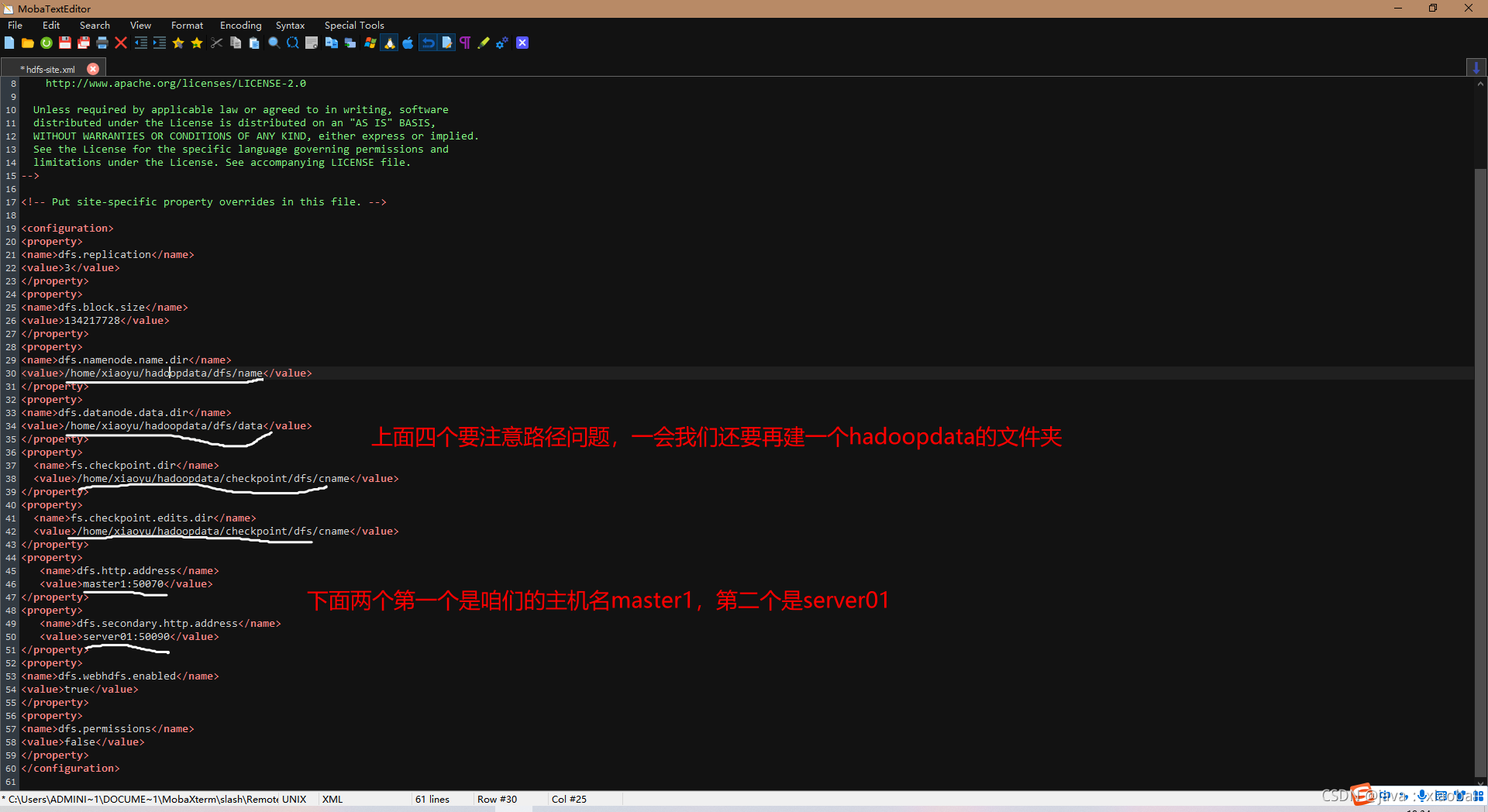1488x812 pixels.
Task: Show all characters with pilcrow icon
Action: [x=465, y=43]
